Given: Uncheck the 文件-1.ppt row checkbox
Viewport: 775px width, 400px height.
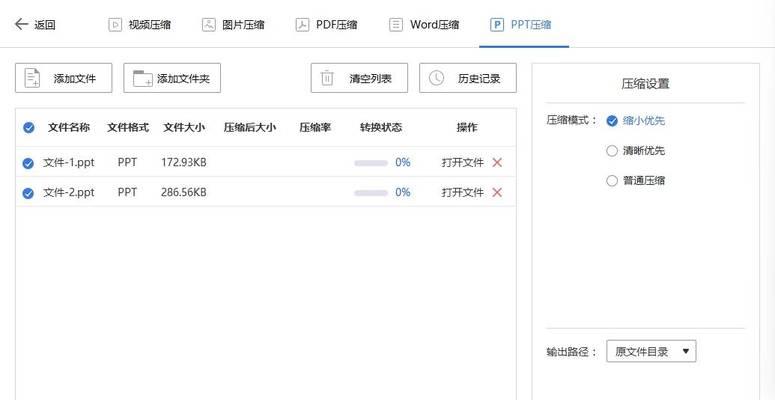Looking at the screenshot, I should click(x=28, y=163).
